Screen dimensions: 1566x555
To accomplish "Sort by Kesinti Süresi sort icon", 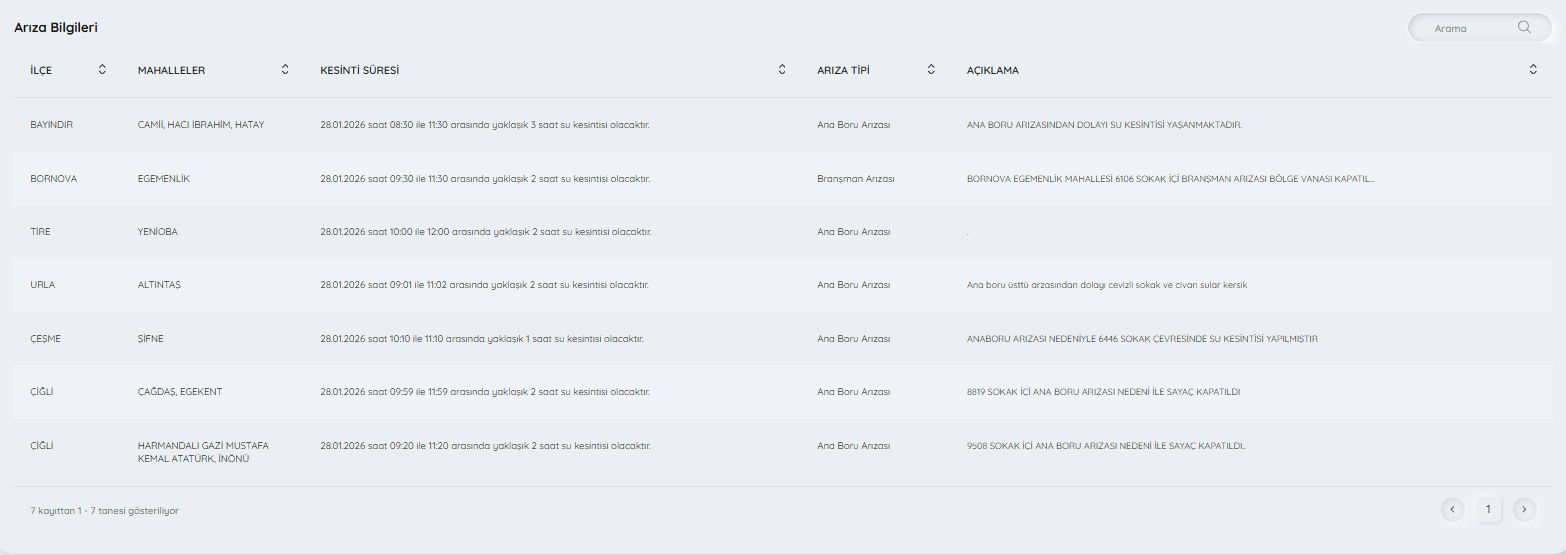I will point(782,69).
